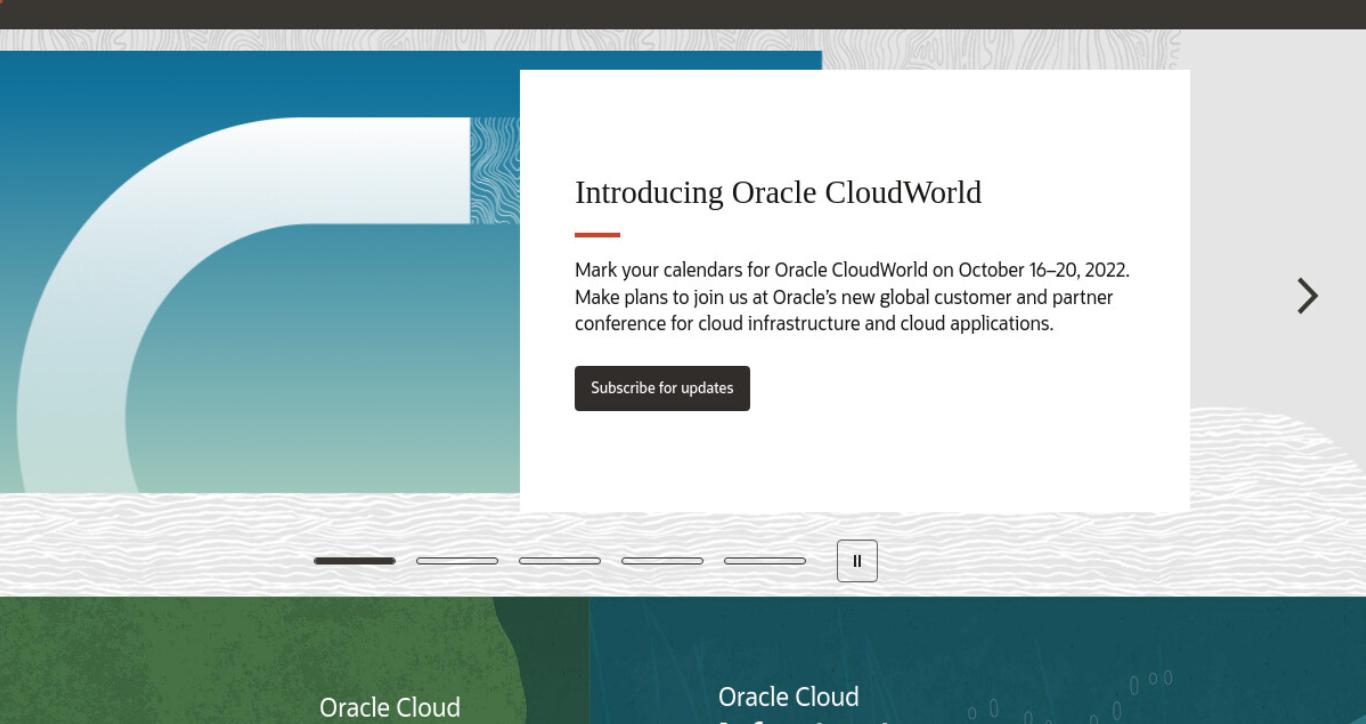
Task: Select the first carousel slide indicator
Action: pos(355,561)
